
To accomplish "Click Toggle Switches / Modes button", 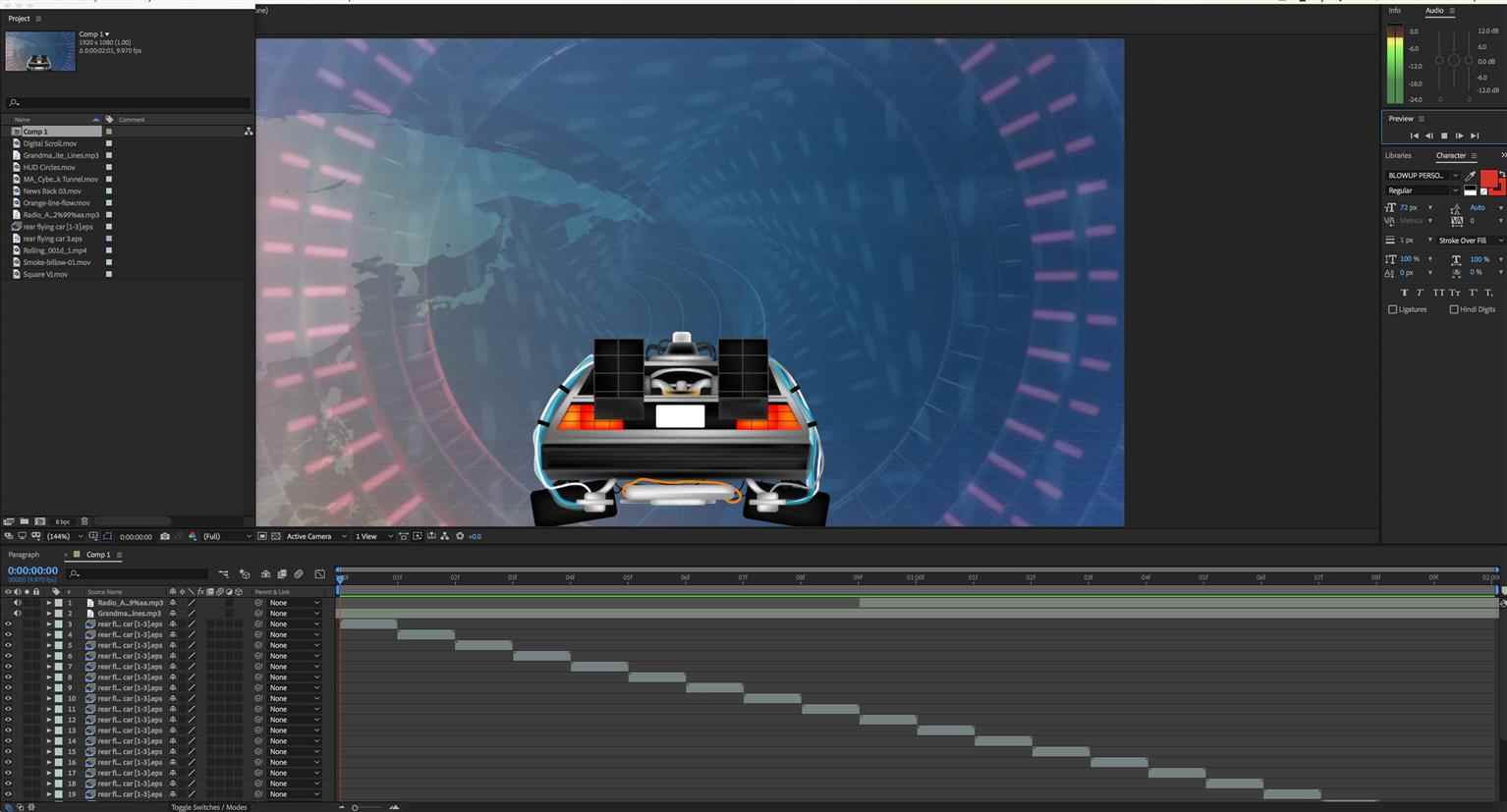I will coord(209,807).
